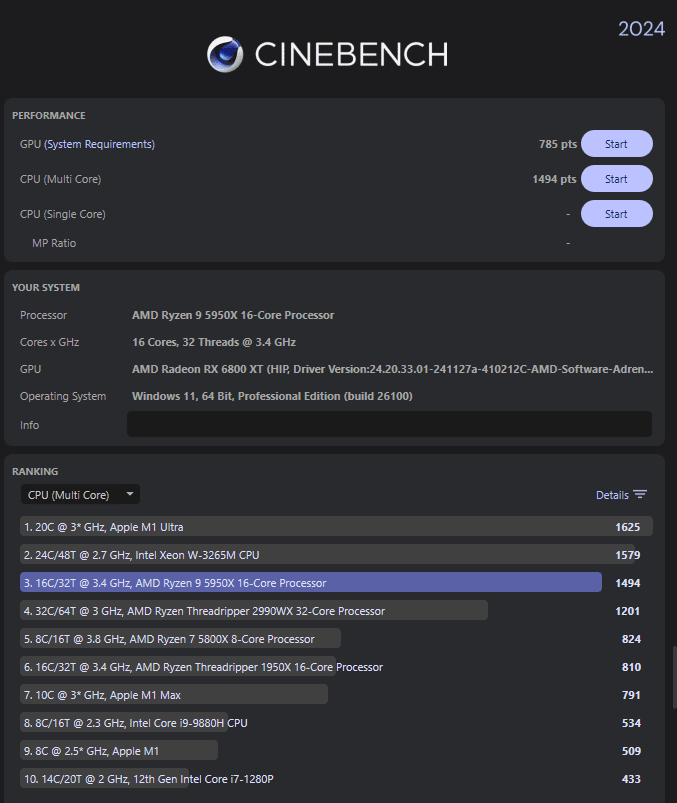Select the Intel Xeon W-3265M ranking row
Screen dimensions: 677x803
click(x=336, y=555)
